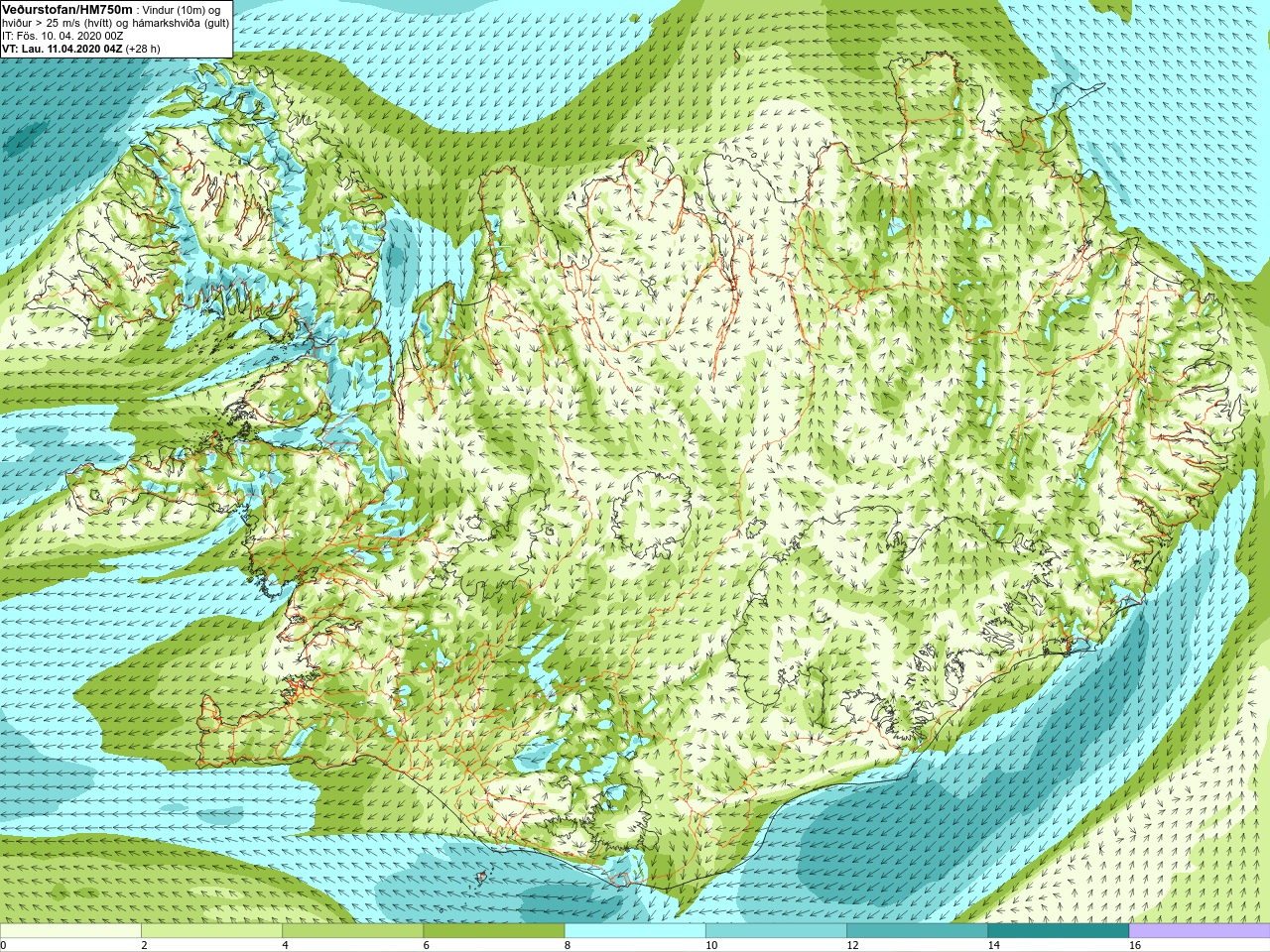Screen dimensions: 1270x952
Task: Click the dark green 6–8 legend swatch
Action: coord(494,931)
